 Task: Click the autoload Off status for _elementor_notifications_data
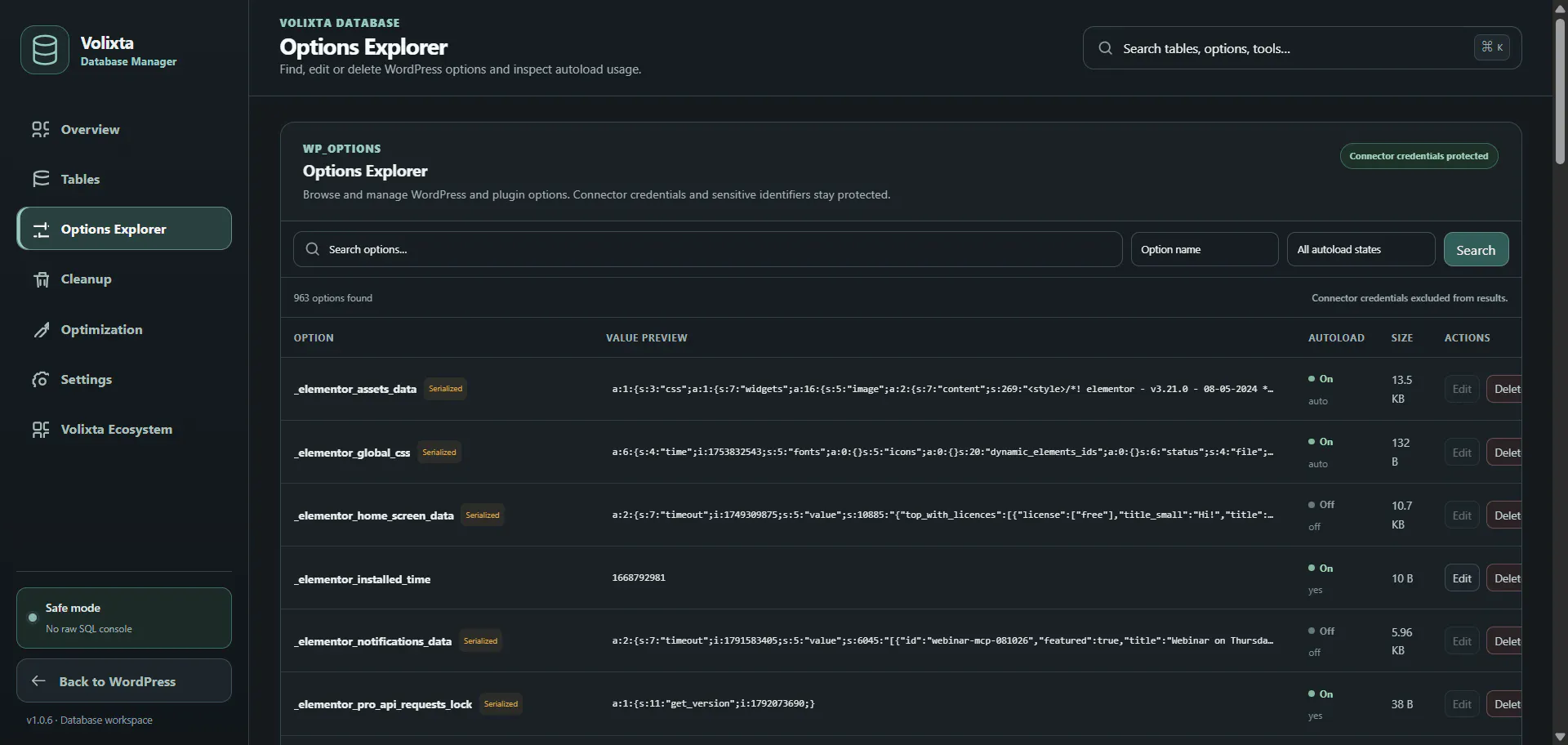[x=1321, y=631]
